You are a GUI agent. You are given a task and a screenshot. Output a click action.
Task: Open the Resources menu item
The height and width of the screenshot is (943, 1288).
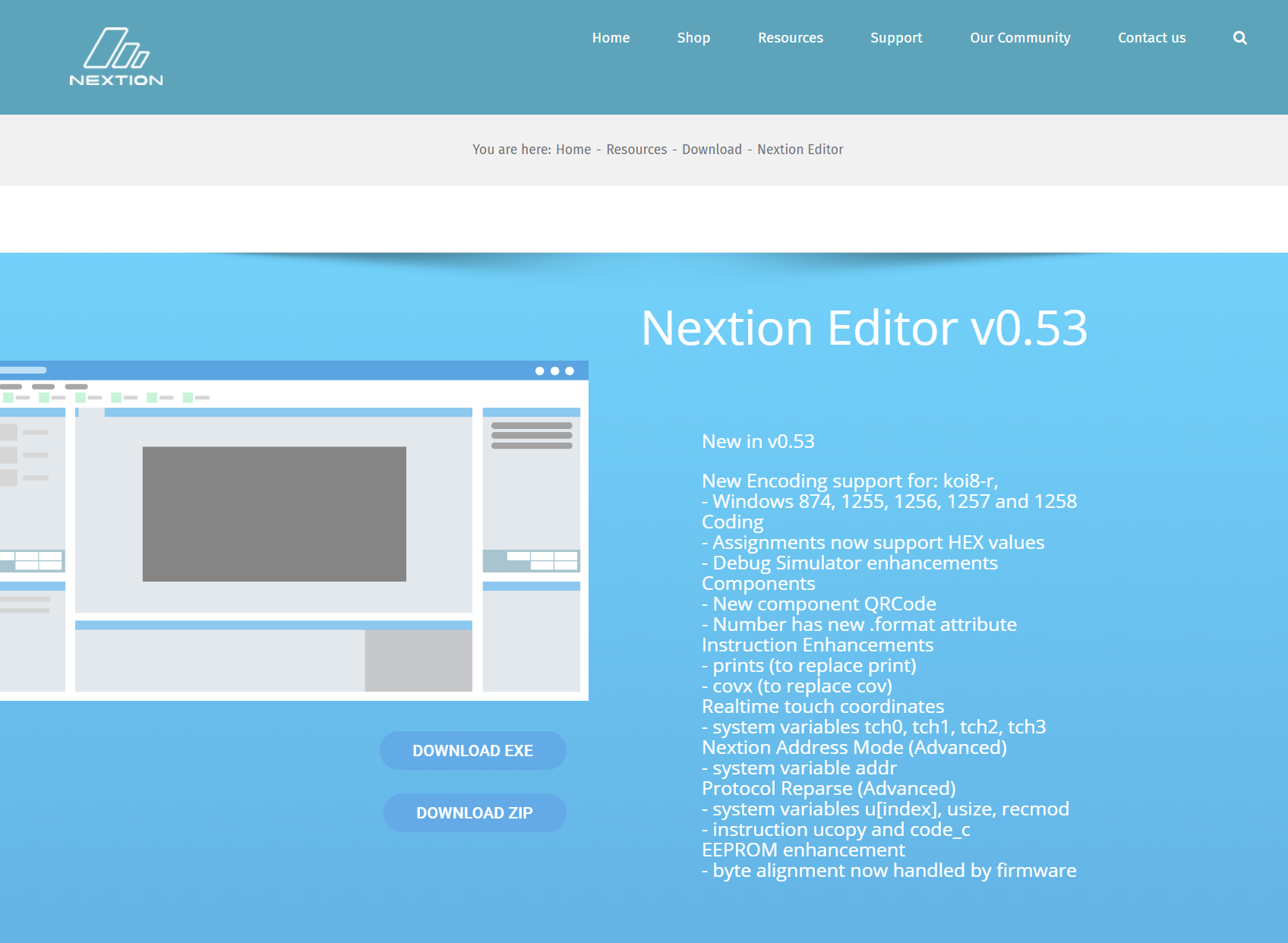click(x=790, y=38)
